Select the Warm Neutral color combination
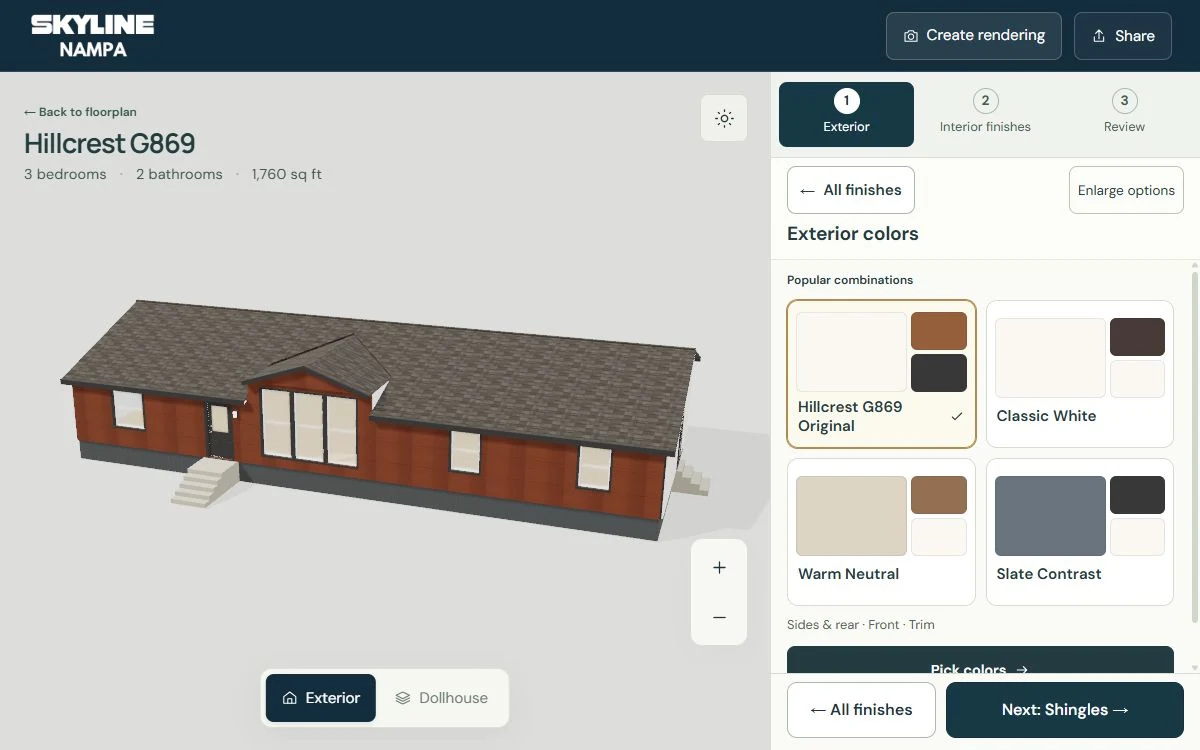This screenshot has height=750, width=1200. click(x=881, y=532)
